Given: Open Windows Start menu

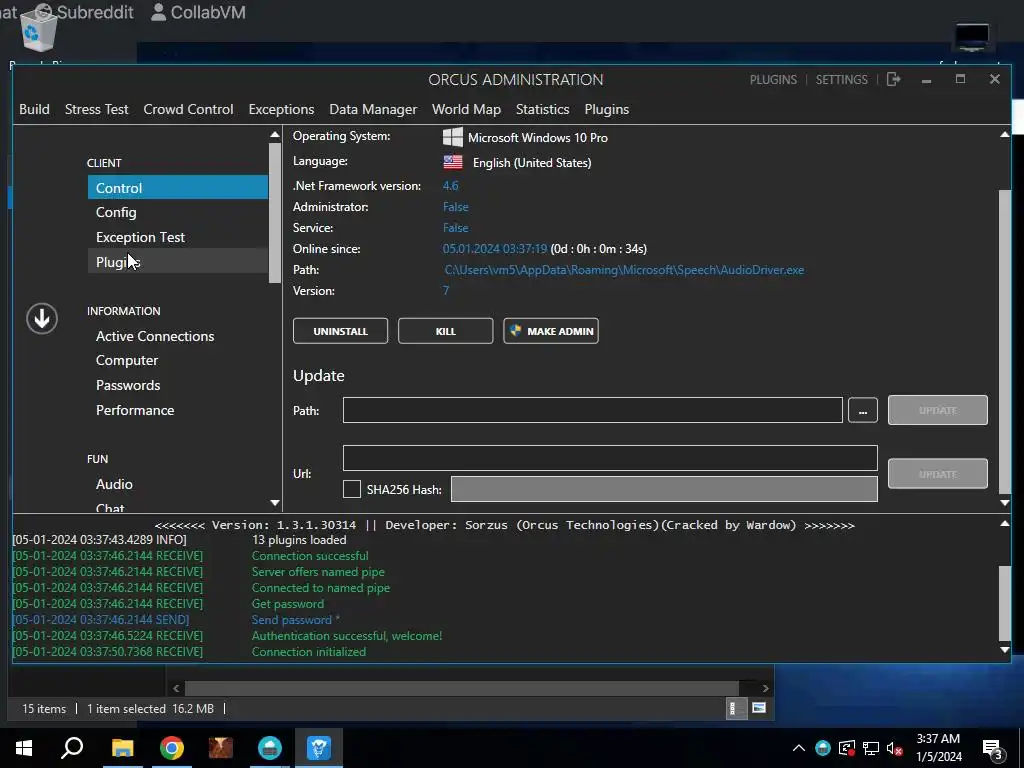Looking at the screenshot, I should point(24,748).
